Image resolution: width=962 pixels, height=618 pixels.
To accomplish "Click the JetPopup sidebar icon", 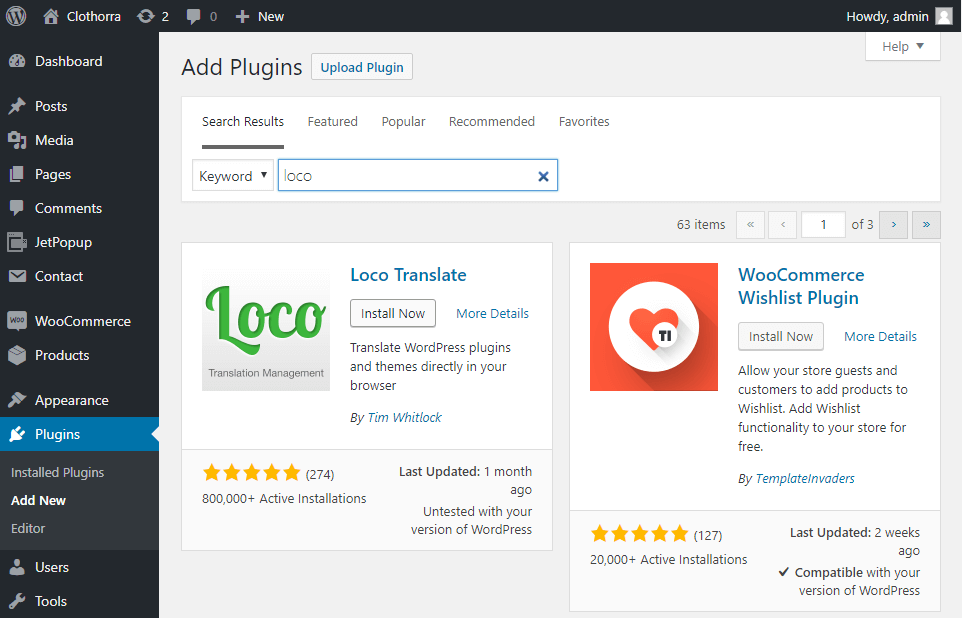I will tap(17, 242).
